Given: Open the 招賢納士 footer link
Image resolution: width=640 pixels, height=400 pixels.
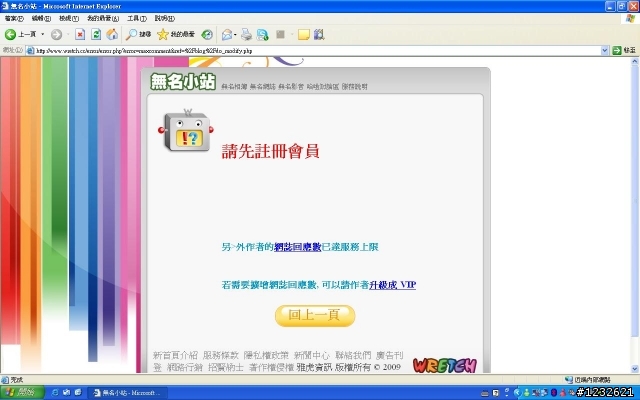Looking at the screenshot, I should 226,367.
